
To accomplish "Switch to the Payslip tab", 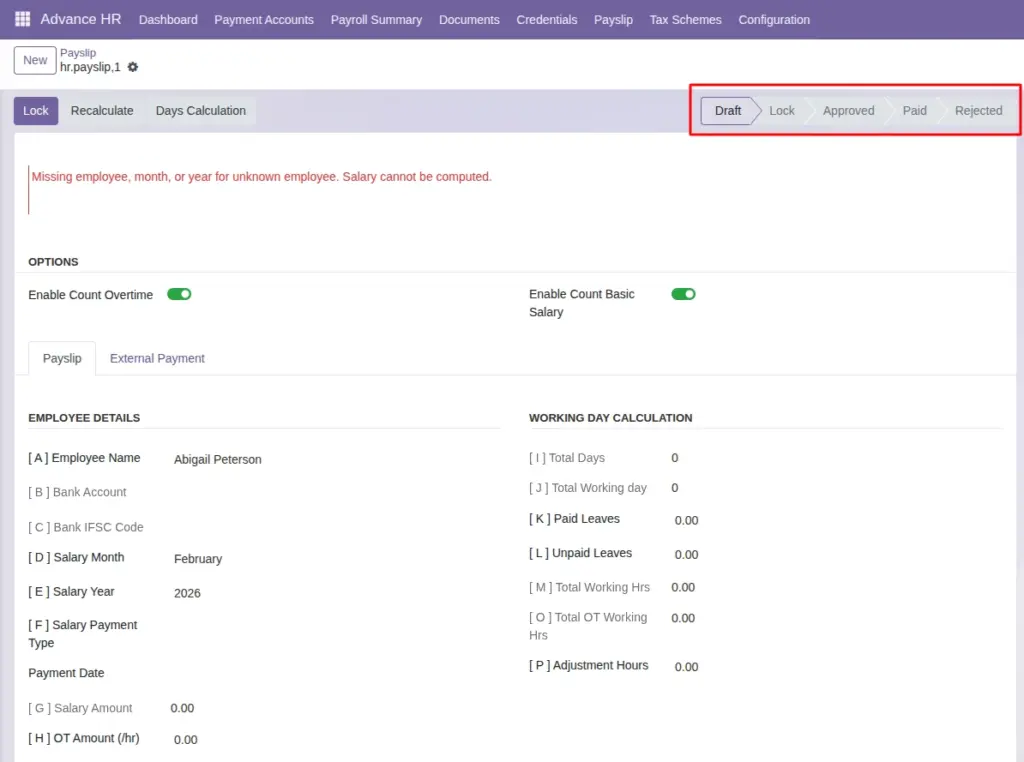I will pos(62,358).
